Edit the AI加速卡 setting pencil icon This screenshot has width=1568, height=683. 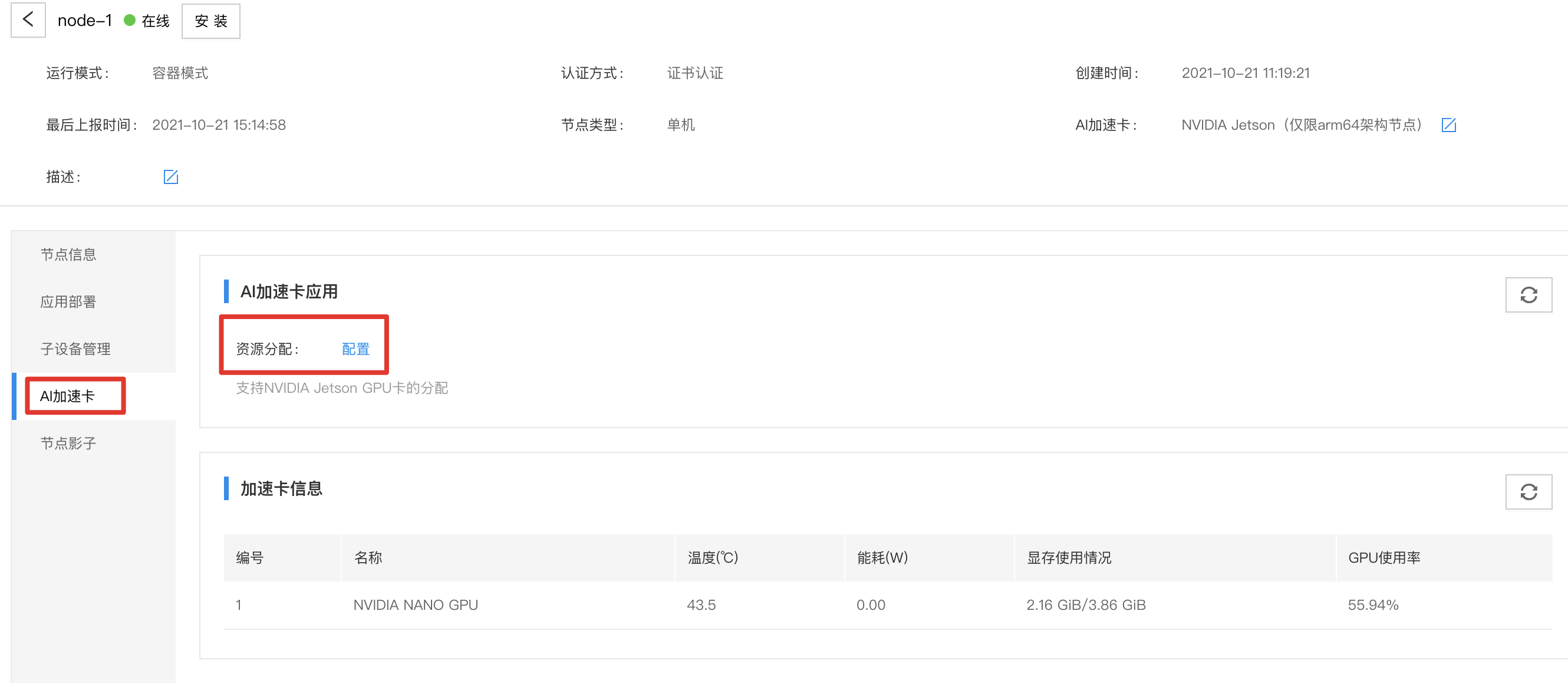(1449, 125)
